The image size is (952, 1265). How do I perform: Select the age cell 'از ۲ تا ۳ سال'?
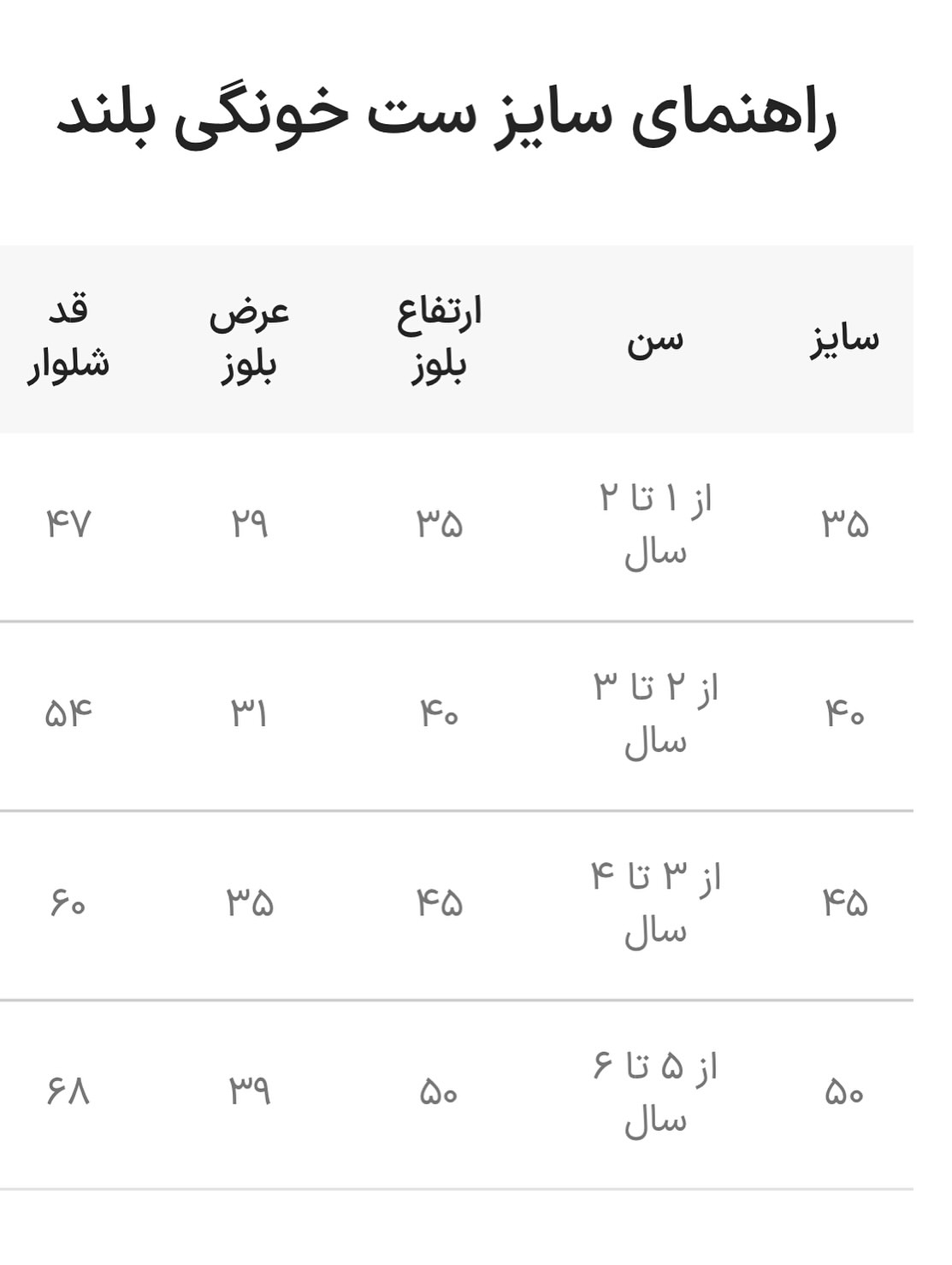point(655,714)
